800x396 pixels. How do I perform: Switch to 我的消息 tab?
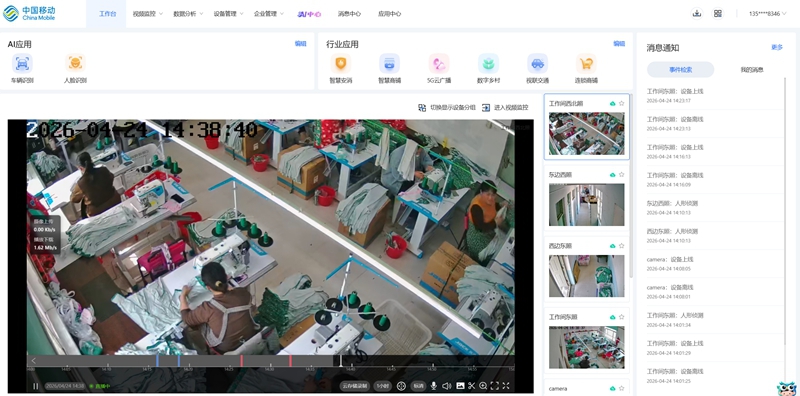coord(752,69)
